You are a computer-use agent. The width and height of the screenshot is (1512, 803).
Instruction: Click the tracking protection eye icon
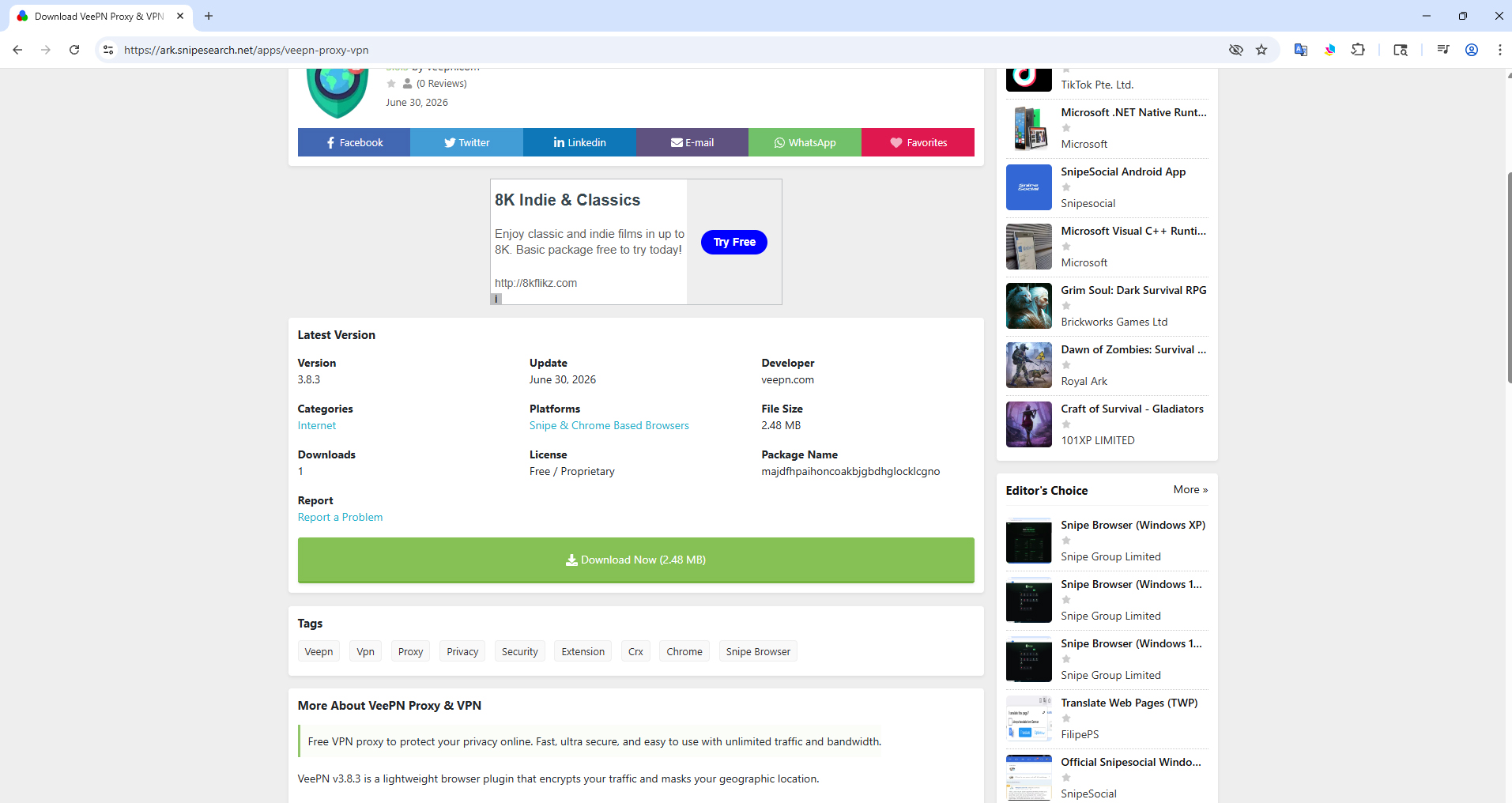1236,50
